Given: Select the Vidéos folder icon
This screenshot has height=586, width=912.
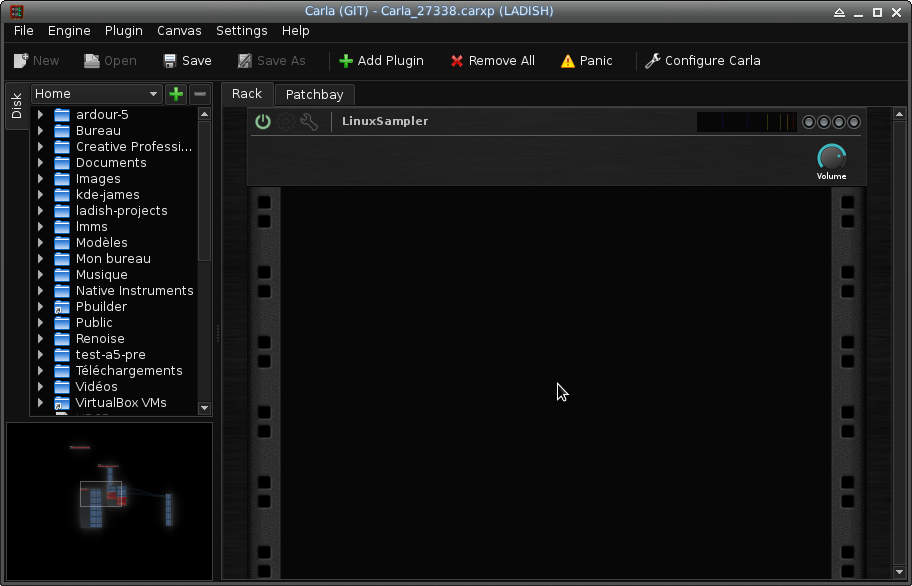Looking at the screenshot, I should click(x=62, y=387).
